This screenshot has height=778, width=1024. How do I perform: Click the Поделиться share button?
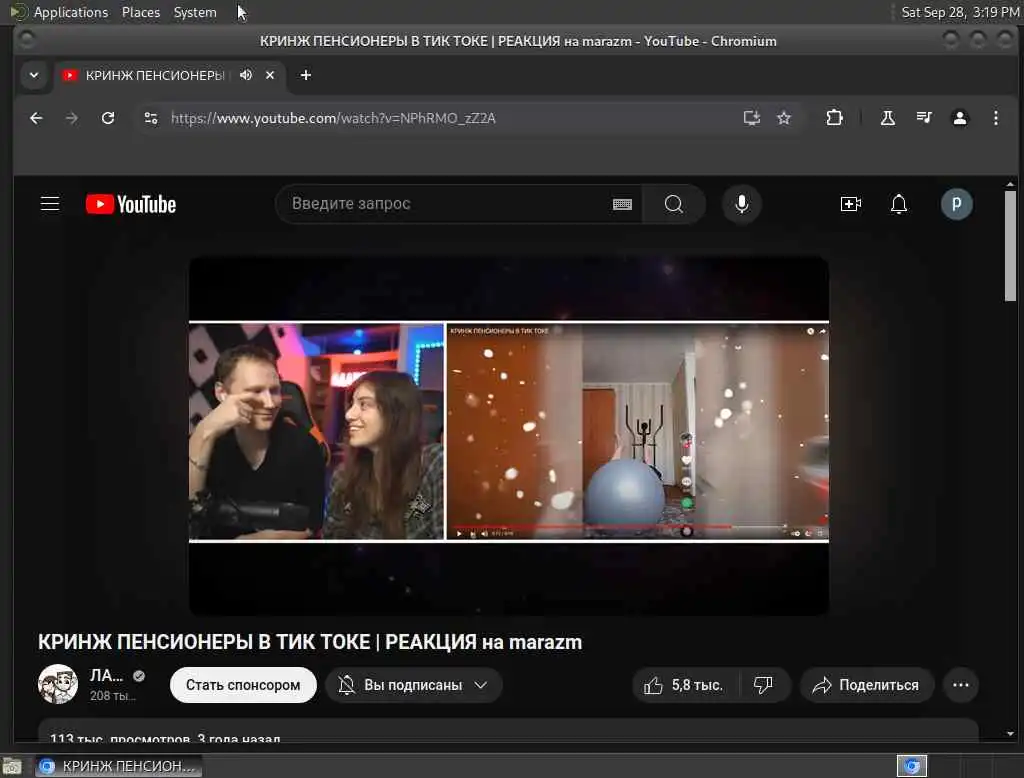click(x=866, y=685)
